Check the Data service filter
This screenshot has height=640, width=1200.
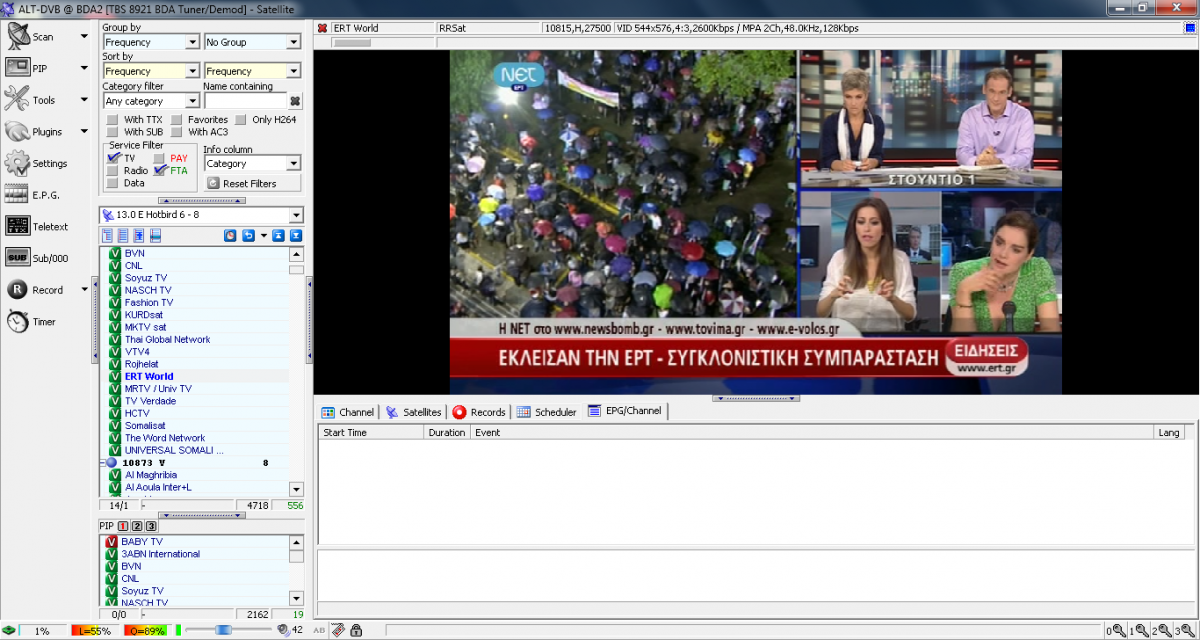pyautogui.click(x=112, y=183)
